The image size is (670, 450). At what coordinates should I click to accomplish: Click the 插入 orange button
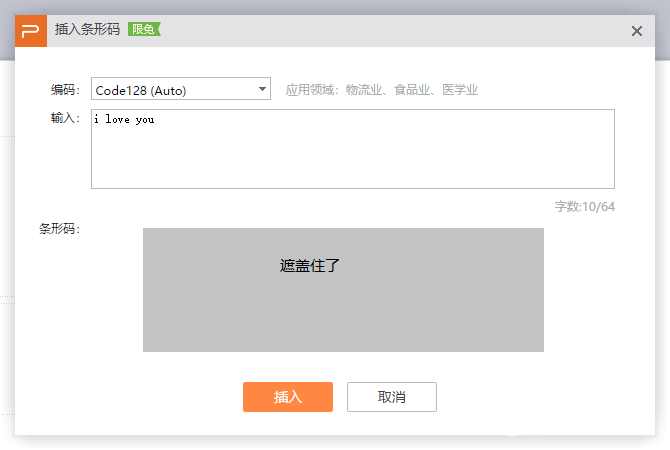pos(288,397)
